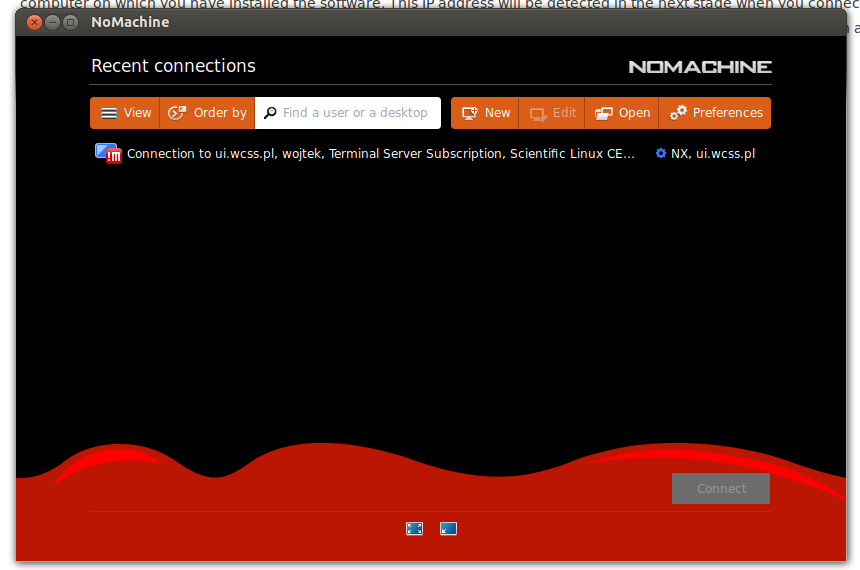
Task: Click the magnifier icon in the search box
Action: click(270, 113)
